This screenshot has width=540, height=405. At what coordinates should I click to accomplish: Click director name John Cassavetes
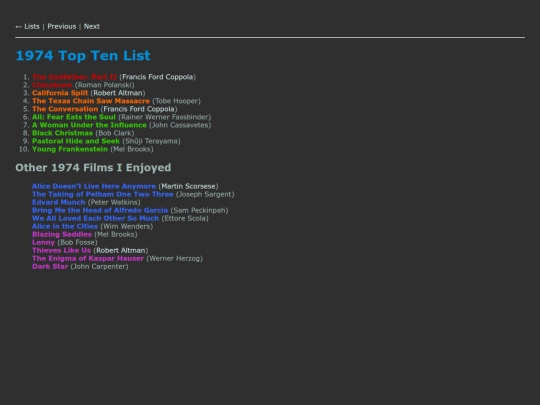pos(180,125)
